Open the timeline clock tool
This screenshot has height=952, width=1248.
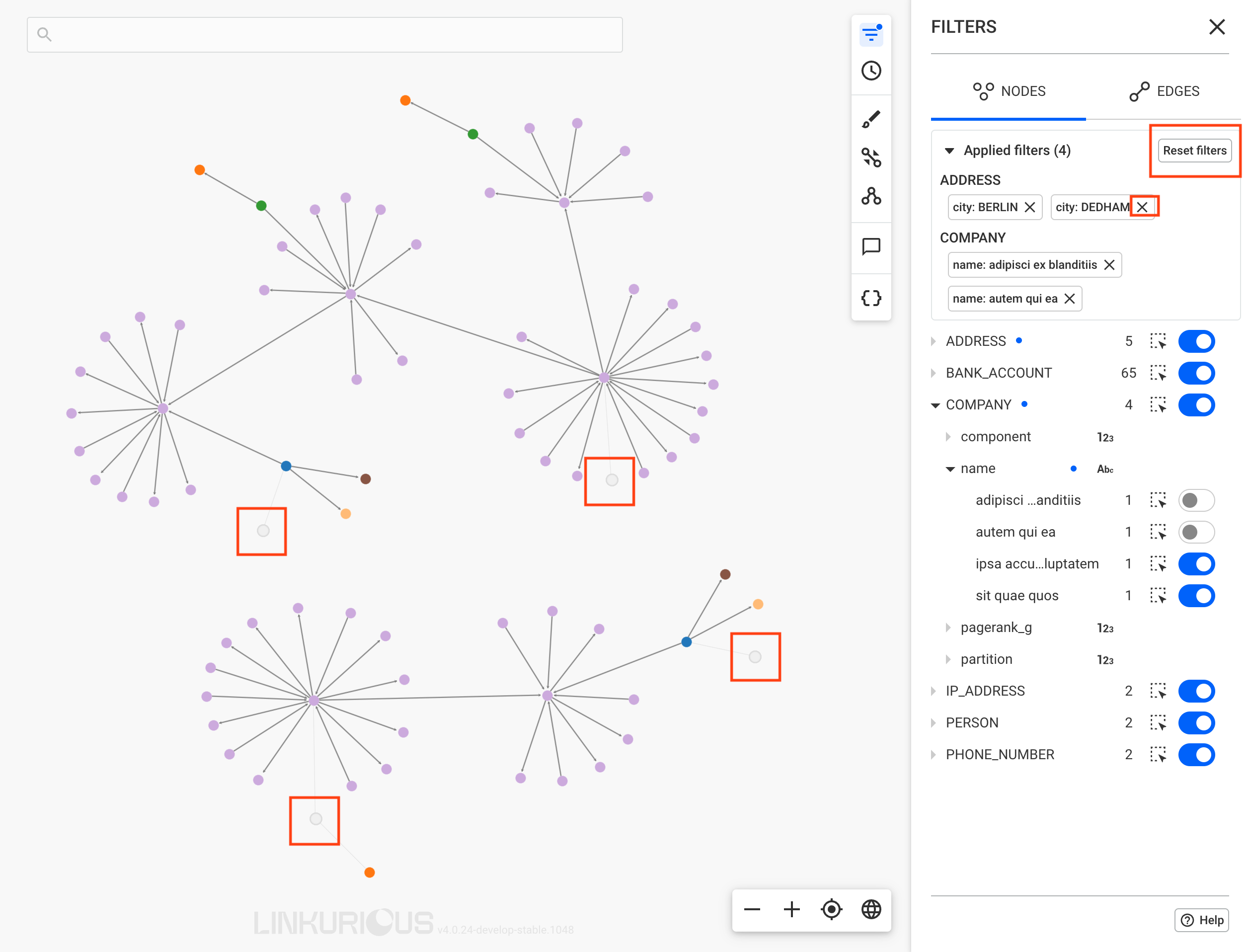[871, 71]
